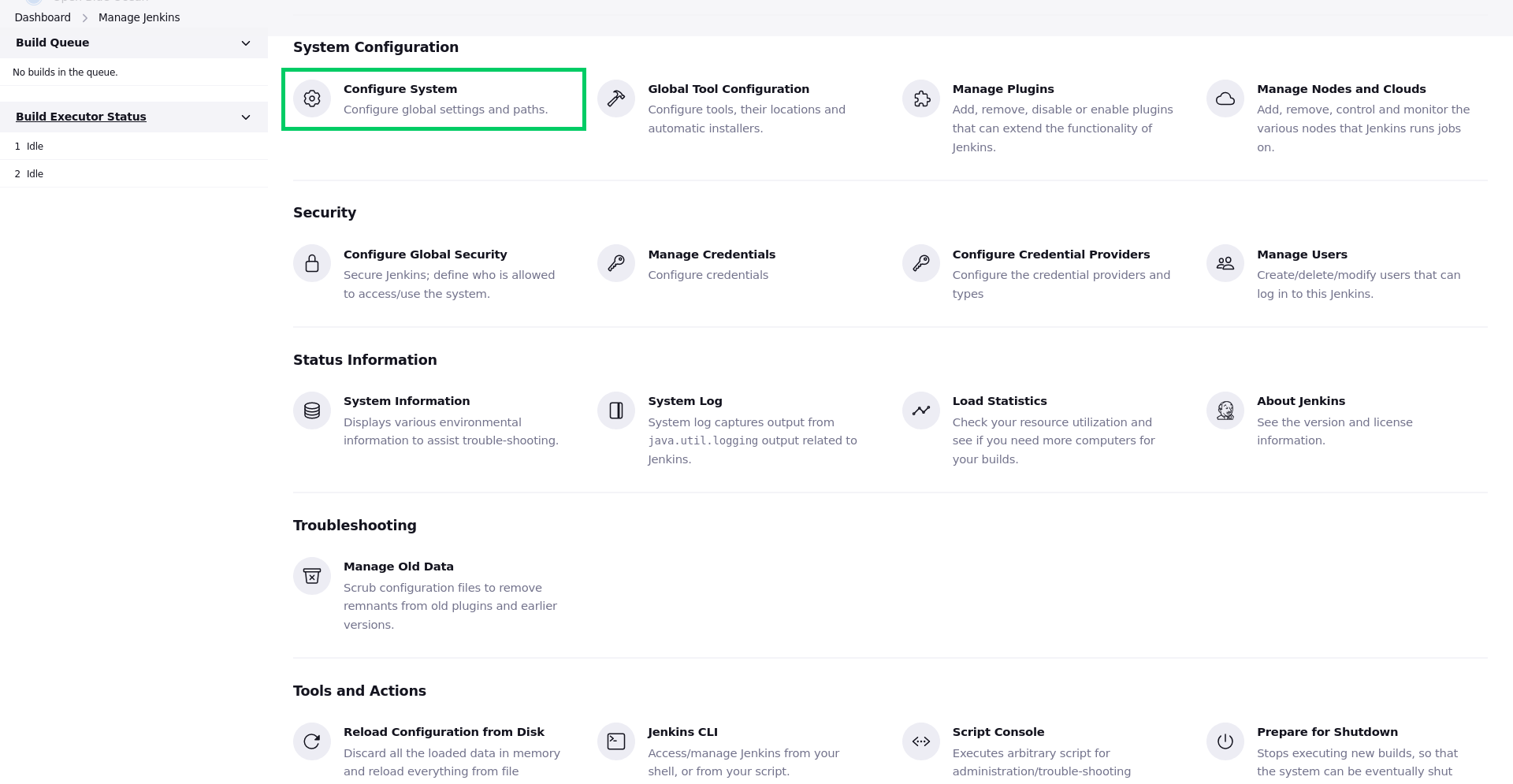Open Global Tool Configuration title

pos(728,89)
